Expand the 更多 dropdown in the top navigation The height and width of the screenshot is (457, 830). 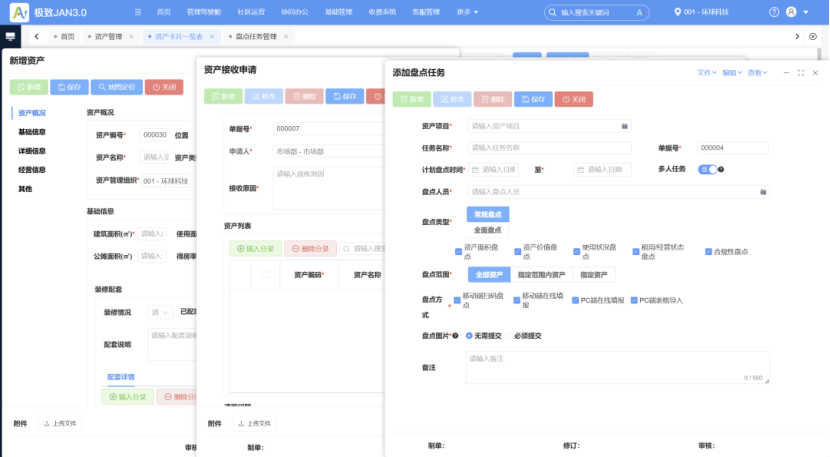pyautogui.click(x=467, y=12)
